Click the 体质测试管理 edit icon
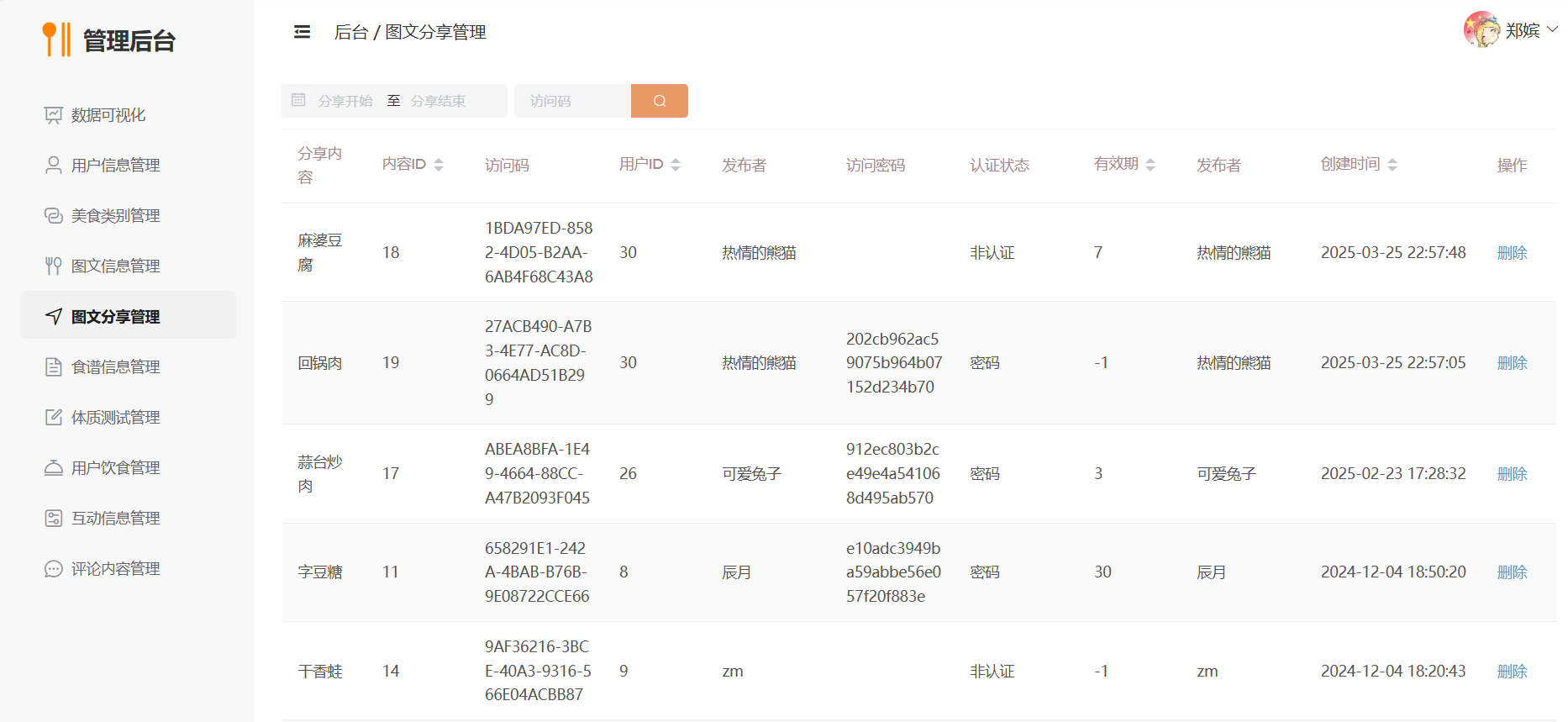The image size is (1568, 722). [x=53, y=418]
